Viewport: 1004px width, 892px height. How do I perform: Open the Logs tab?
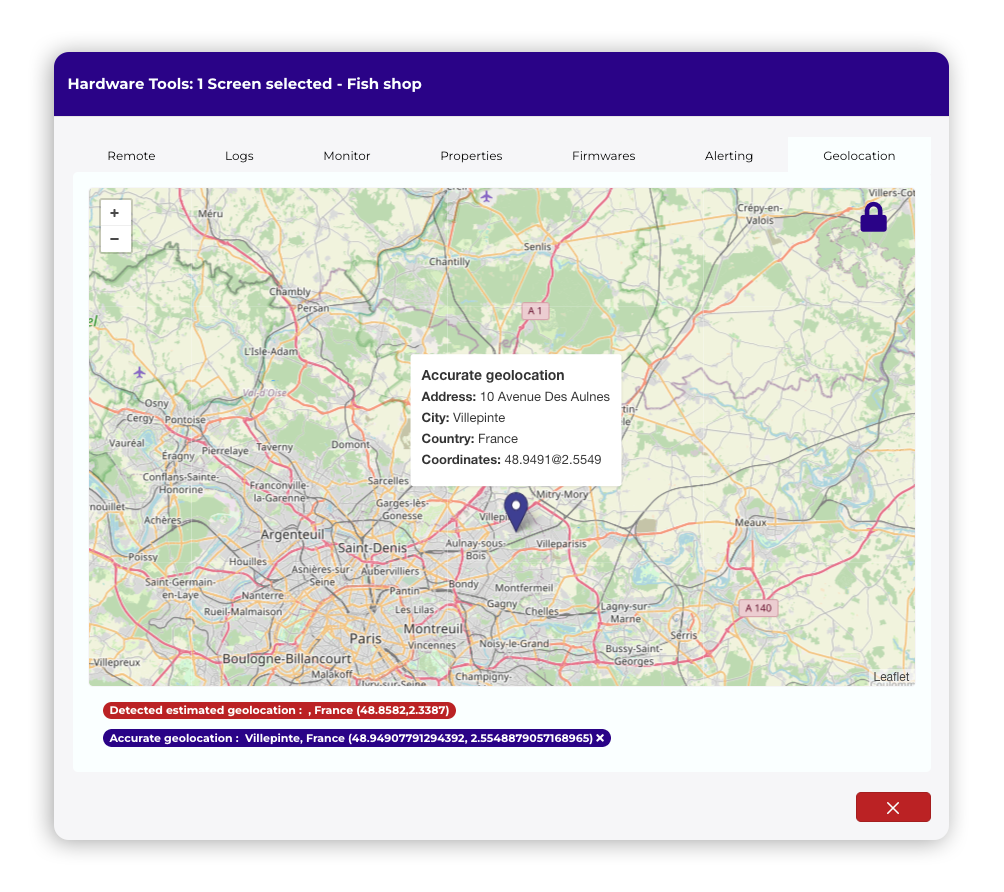(x=239, y=156)
